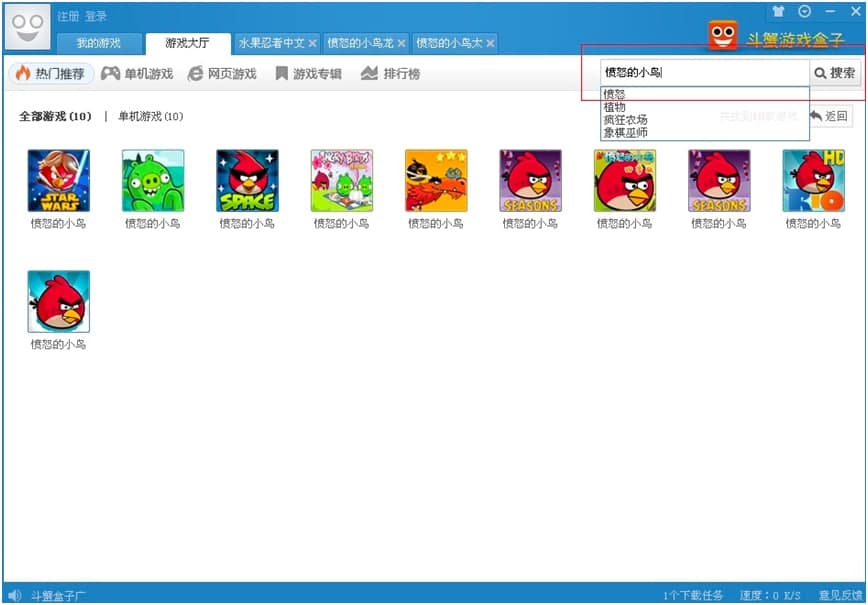The width and height of the screenshot is (868, 605).
Task: Toggle the speaker sound icon in status bar
Action: (x=15, y=596)
